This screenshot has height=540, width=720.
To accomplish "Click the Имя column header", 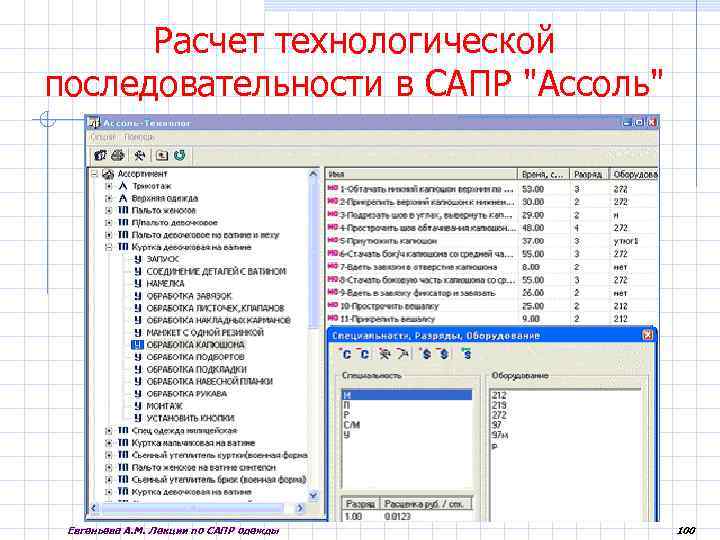I will pos(422,174).
